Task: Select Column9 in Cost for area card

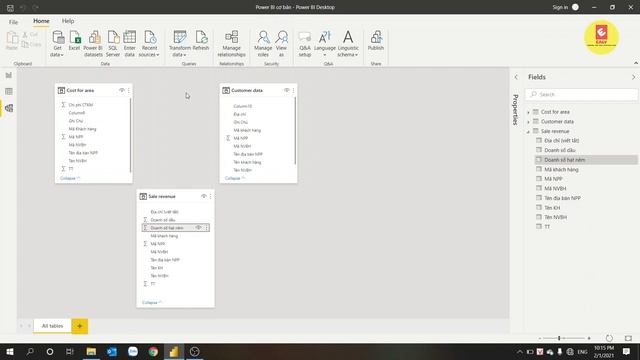Action: pyautogui.click(x=77, y=113)
